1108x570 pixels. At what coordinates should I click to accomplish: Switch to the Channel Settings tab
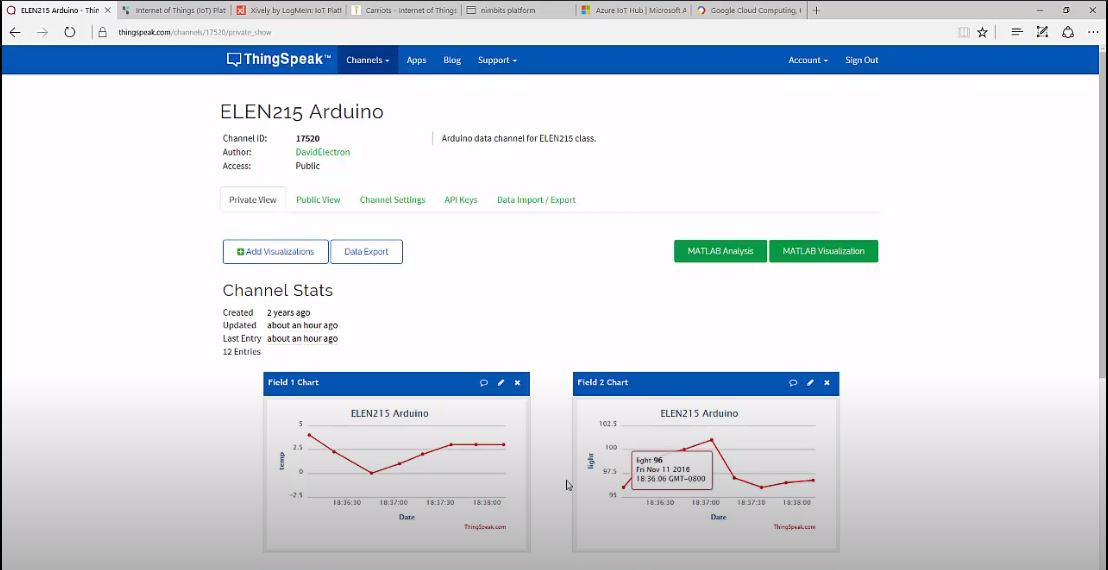pos(392,200)
